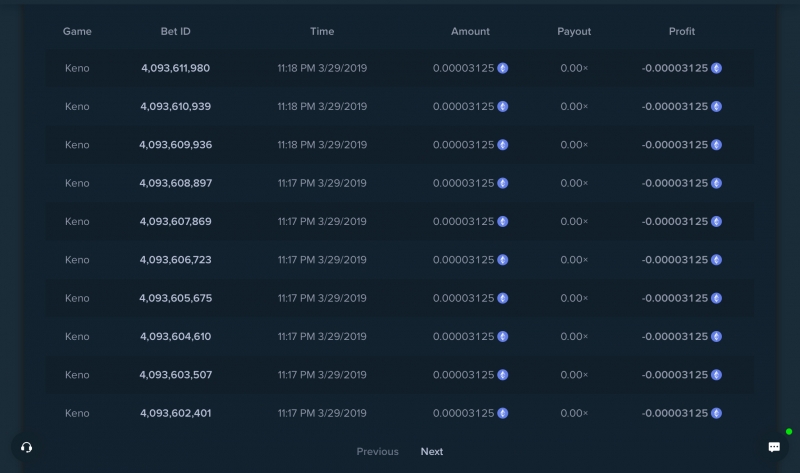The width and height of the screenshot is (800, 473).
Task: Go to the Next page of bets
Action: [432, 452]
